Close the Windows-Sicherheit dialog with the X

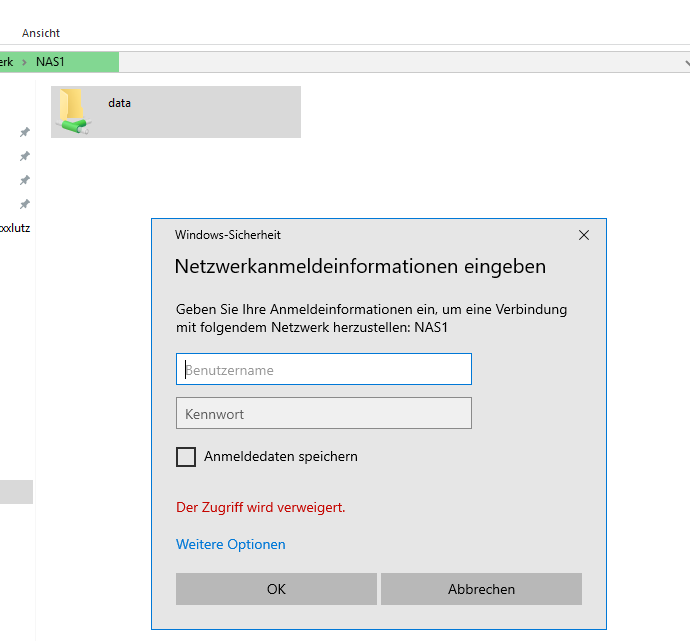(584, 235)
